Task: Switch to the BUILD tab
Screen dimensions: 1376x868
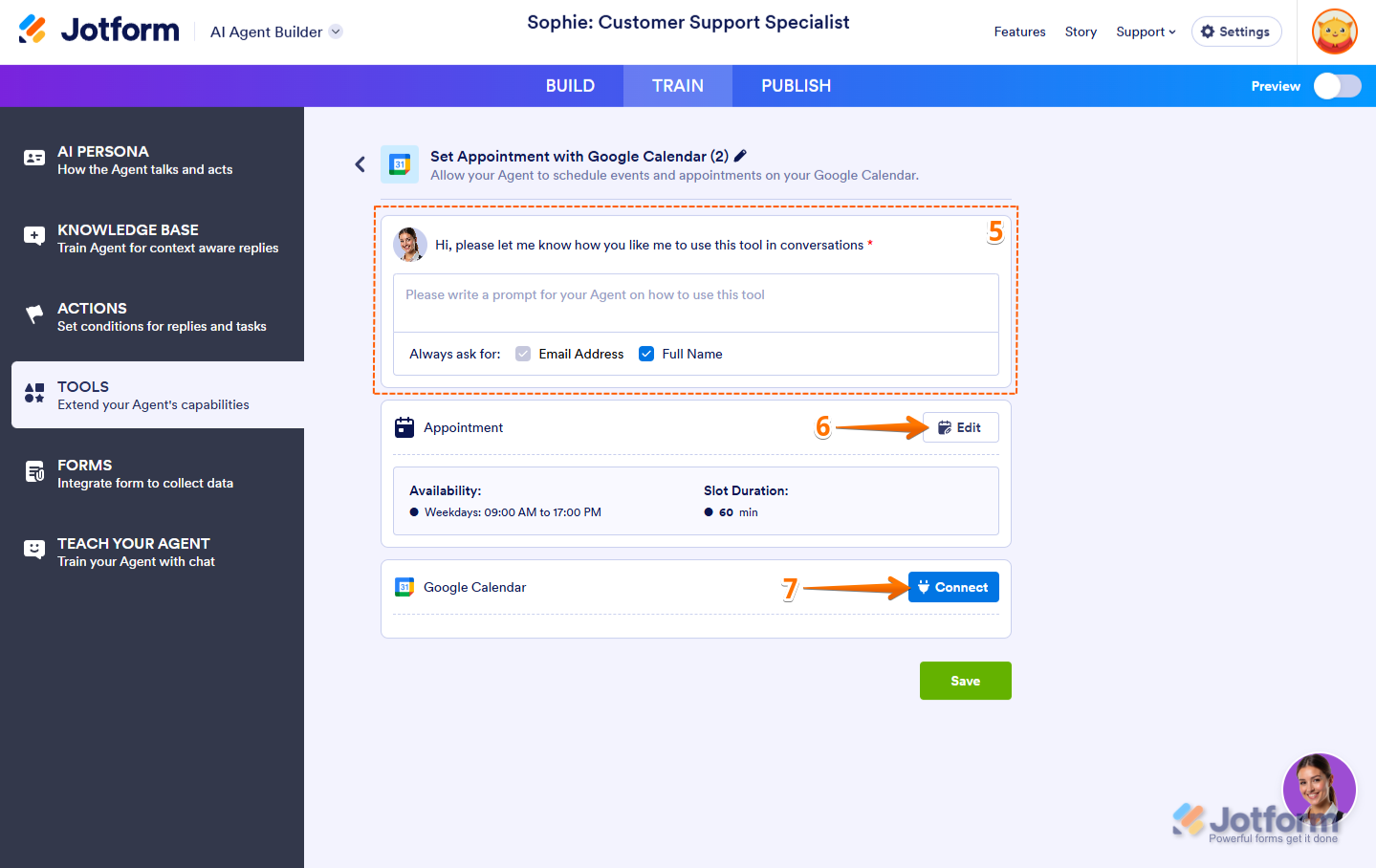Action: (570, 86)
